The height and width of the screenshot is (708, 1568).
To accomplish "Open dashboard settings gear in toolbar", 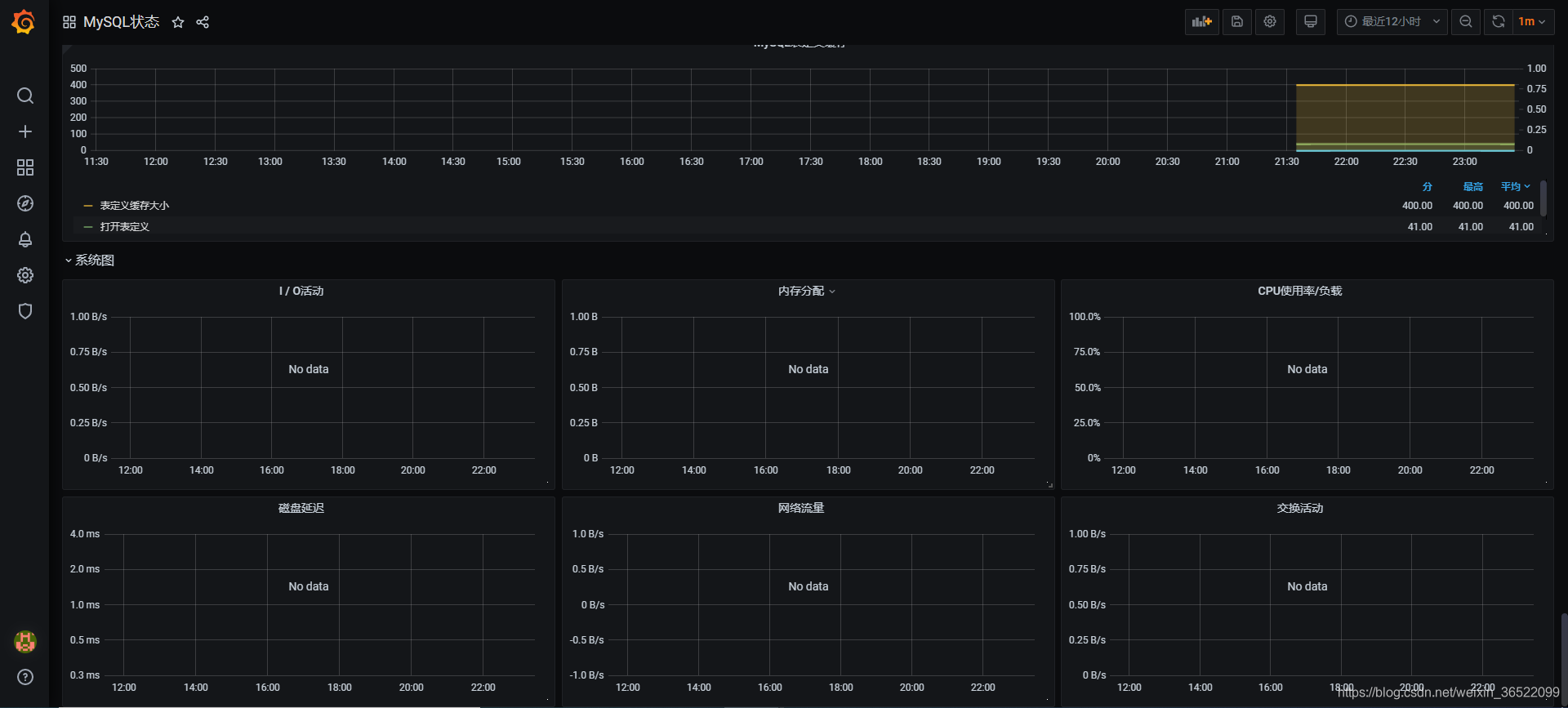I will [1270, 22].
